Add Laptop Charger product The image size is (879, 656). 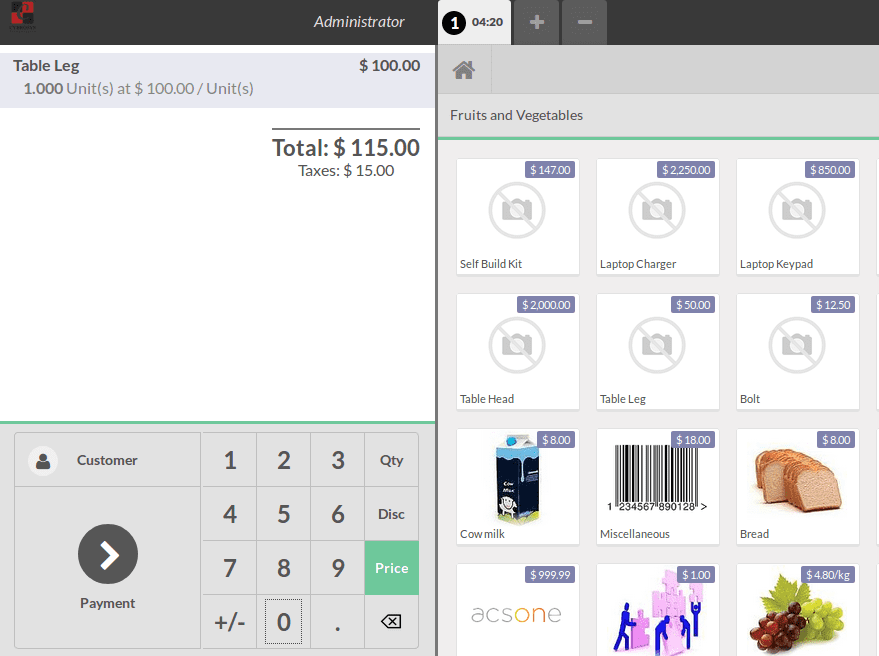(x=658, y=216)
